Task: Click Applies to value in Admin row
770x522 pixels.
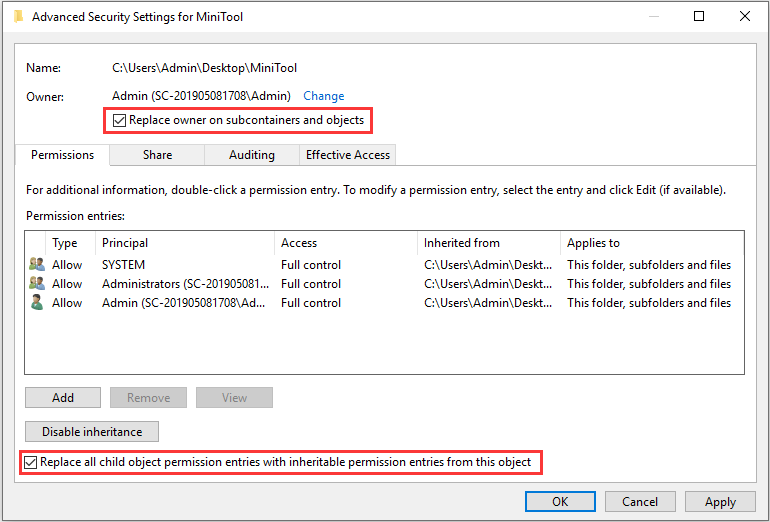Action: [649, 302]
